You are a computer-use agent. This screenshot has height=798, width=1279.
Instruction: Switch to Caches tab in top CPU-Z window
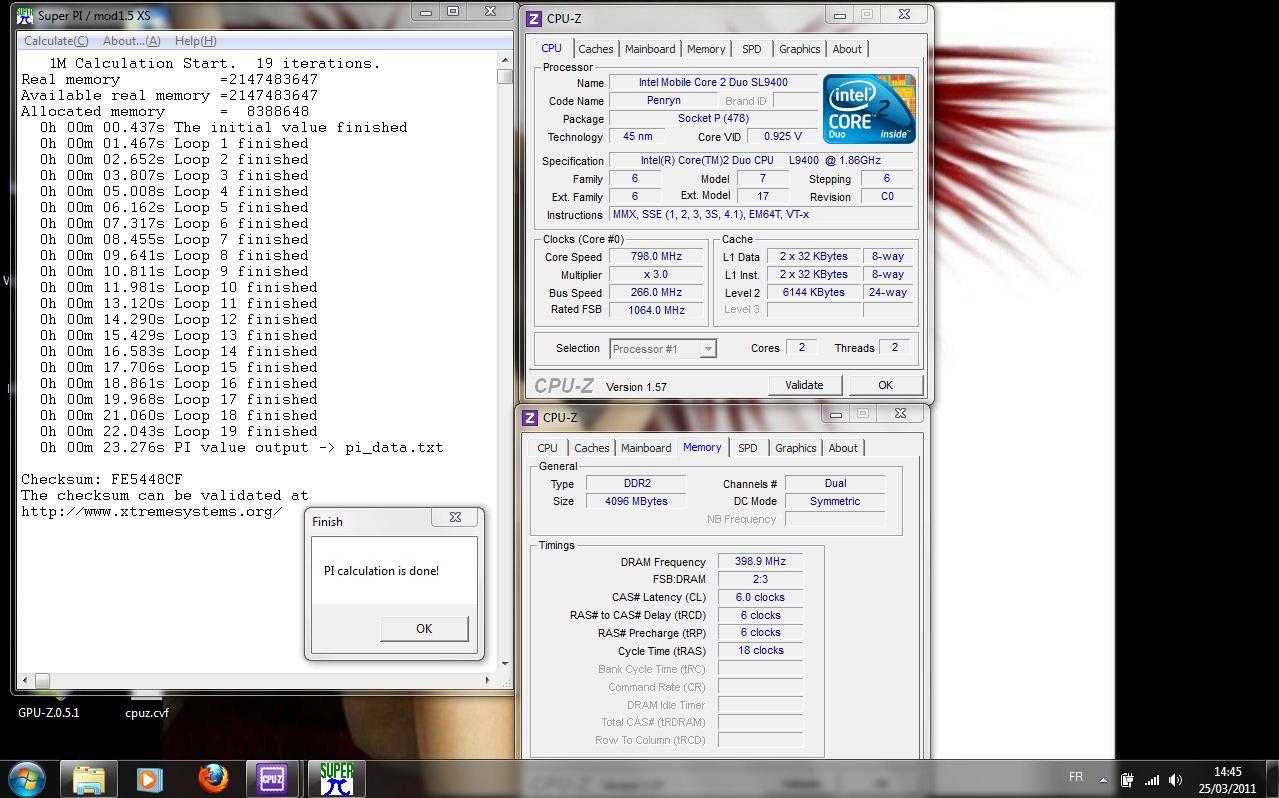(x=596, y=49)
